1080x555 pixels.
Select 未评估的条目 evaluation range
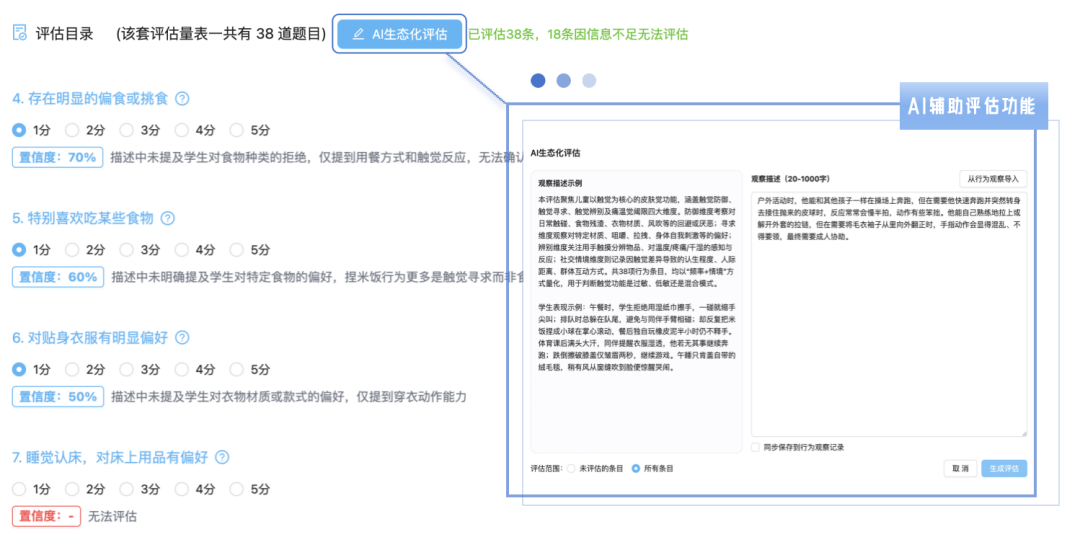(x=571, y=468)
